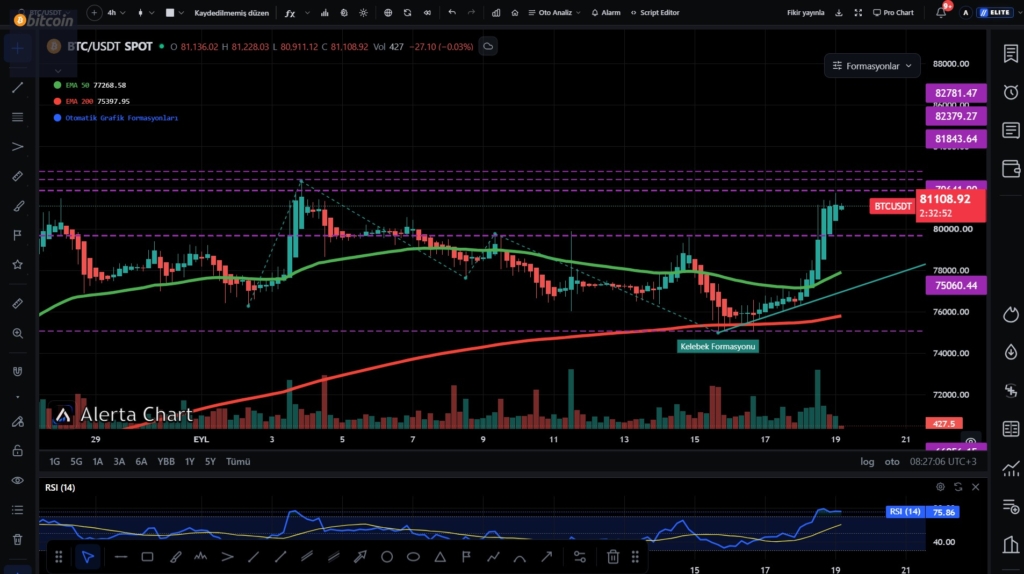Toggle EMA 200 indicator legend
1024x574 pixels.
pos(91,101)
